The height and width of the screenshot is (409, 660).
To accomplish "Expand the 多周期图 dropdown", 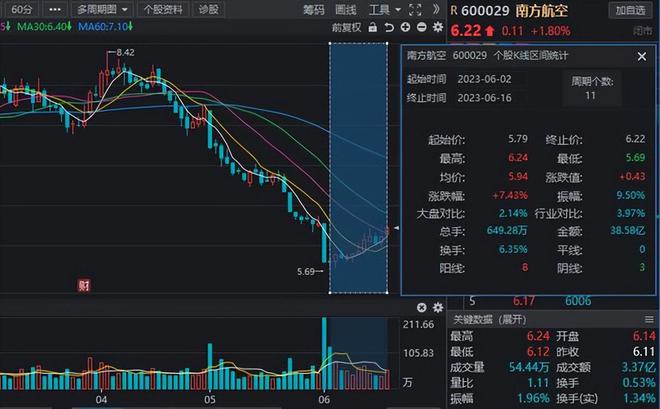I will tap(102, 9).
